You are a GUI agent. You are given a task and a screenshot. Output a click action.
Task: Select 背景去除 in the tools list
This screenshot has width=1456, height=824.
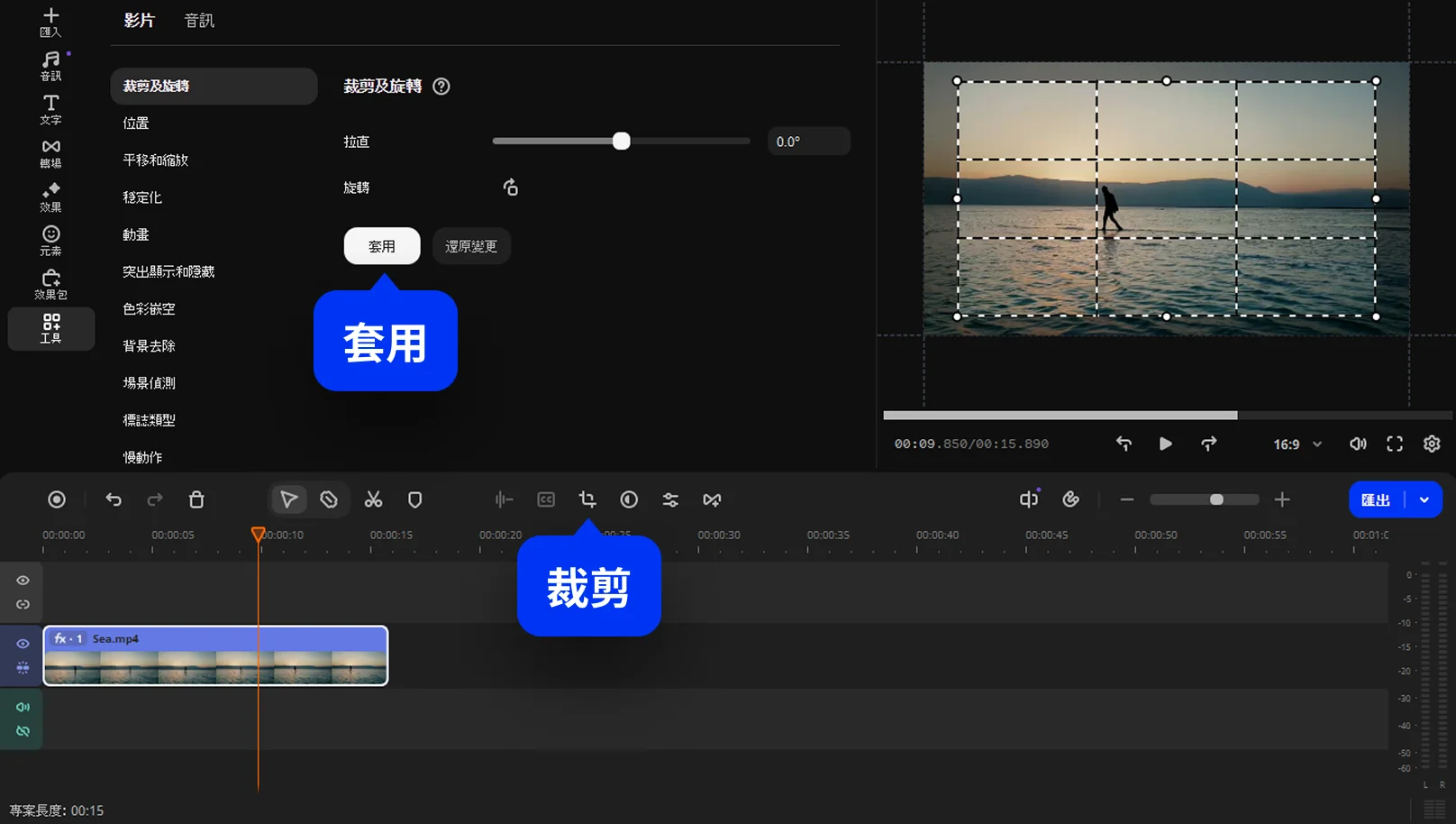150,346
